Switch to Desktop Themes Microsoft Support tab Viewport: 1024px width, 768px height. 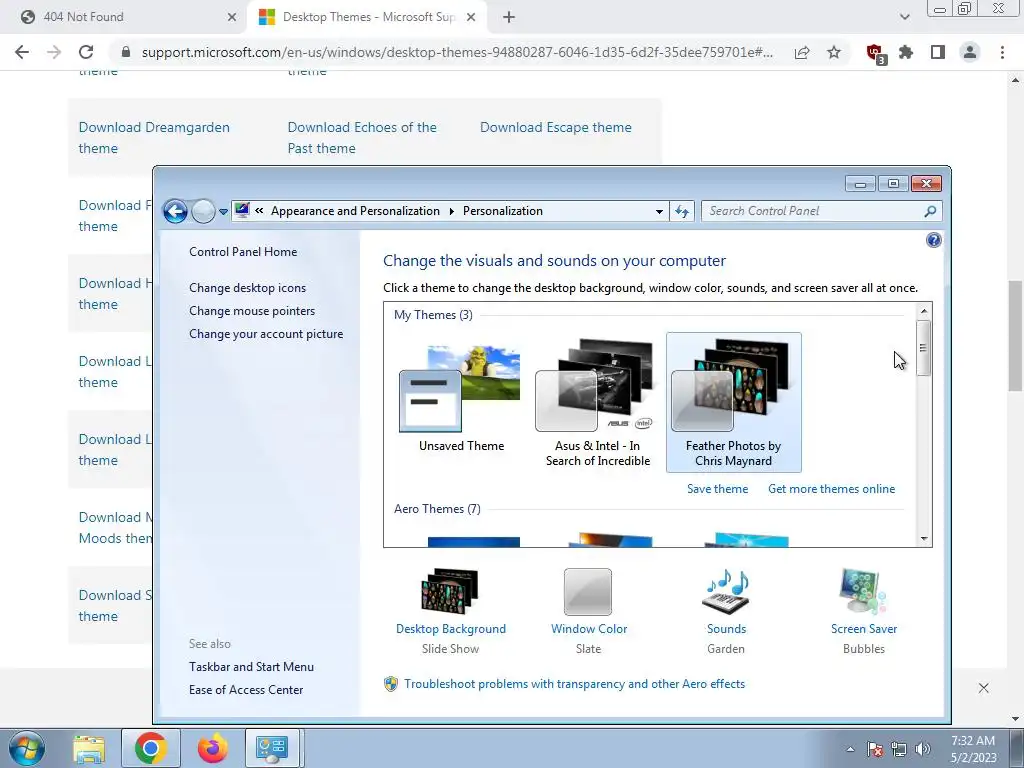[368, 17]
